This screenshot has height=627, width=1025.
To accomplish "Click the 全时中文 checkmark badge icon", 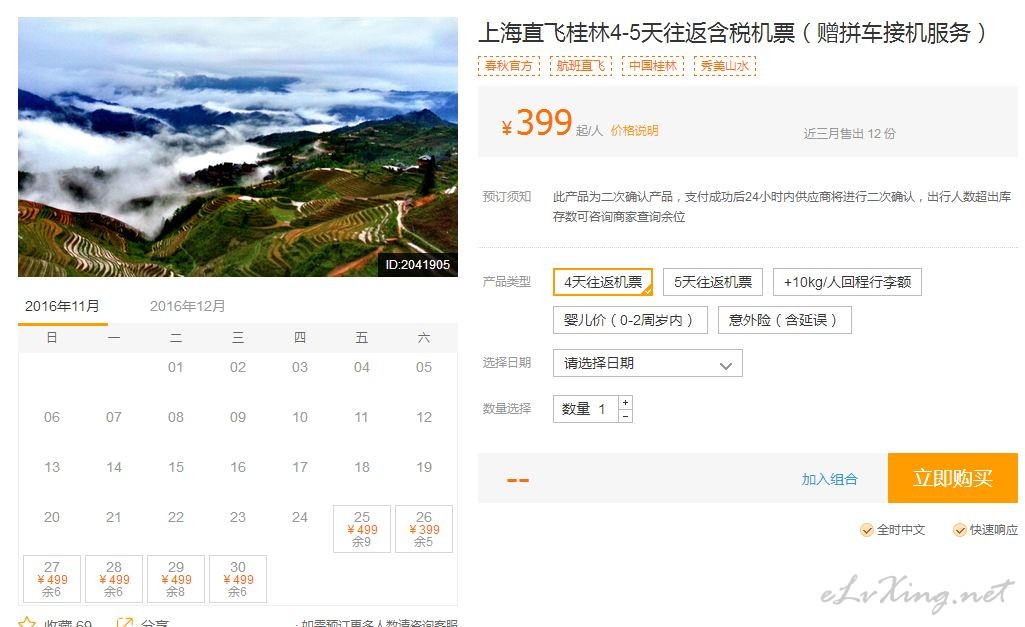I will pyautogui.click(x=867, y=530).
